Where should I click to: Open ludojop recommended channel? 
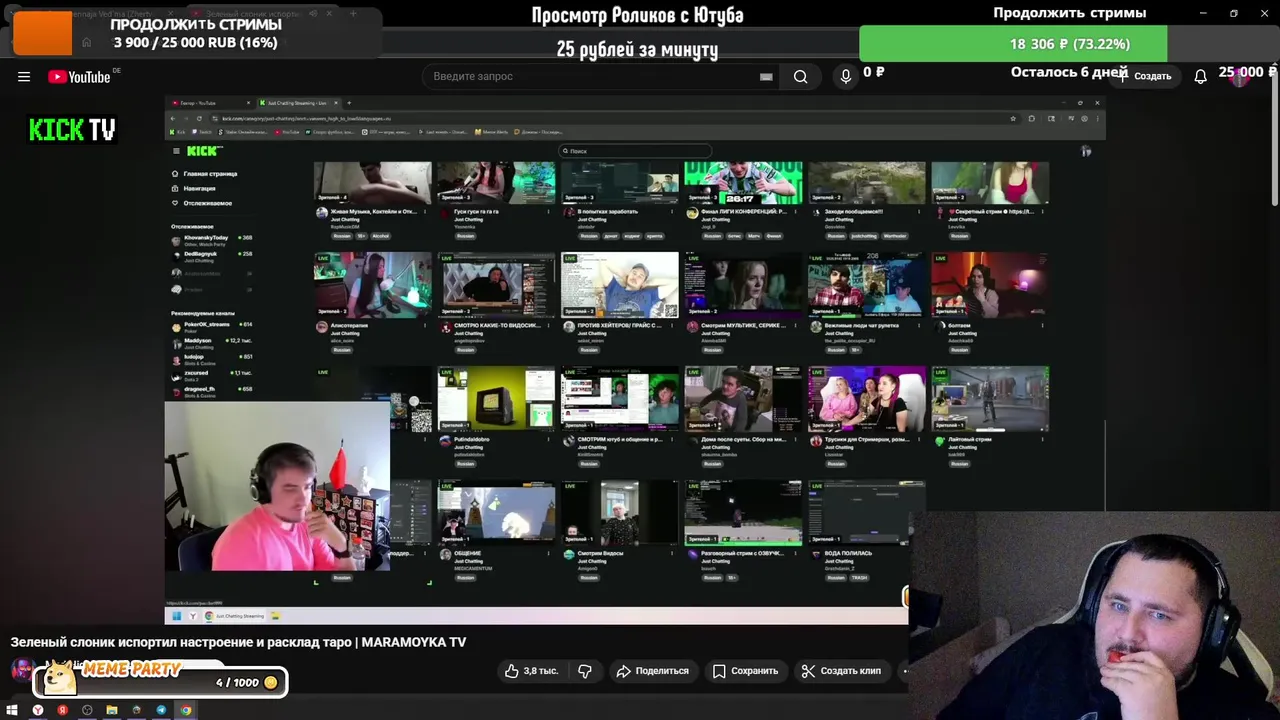point(212,358)
